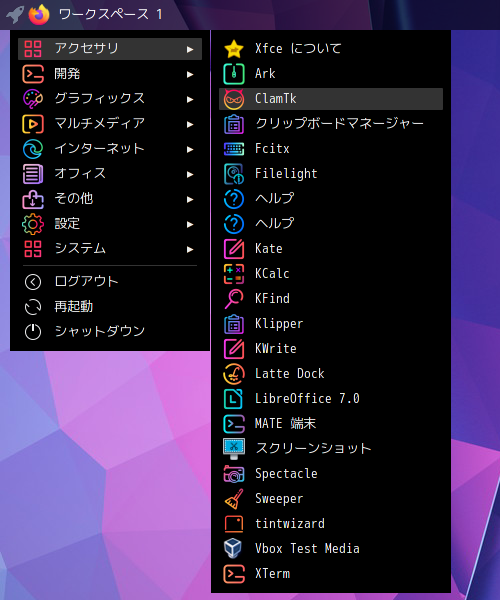
Task: Click the インターネット swirl icon
Action: pyautogui.click(x=33, y=149)
